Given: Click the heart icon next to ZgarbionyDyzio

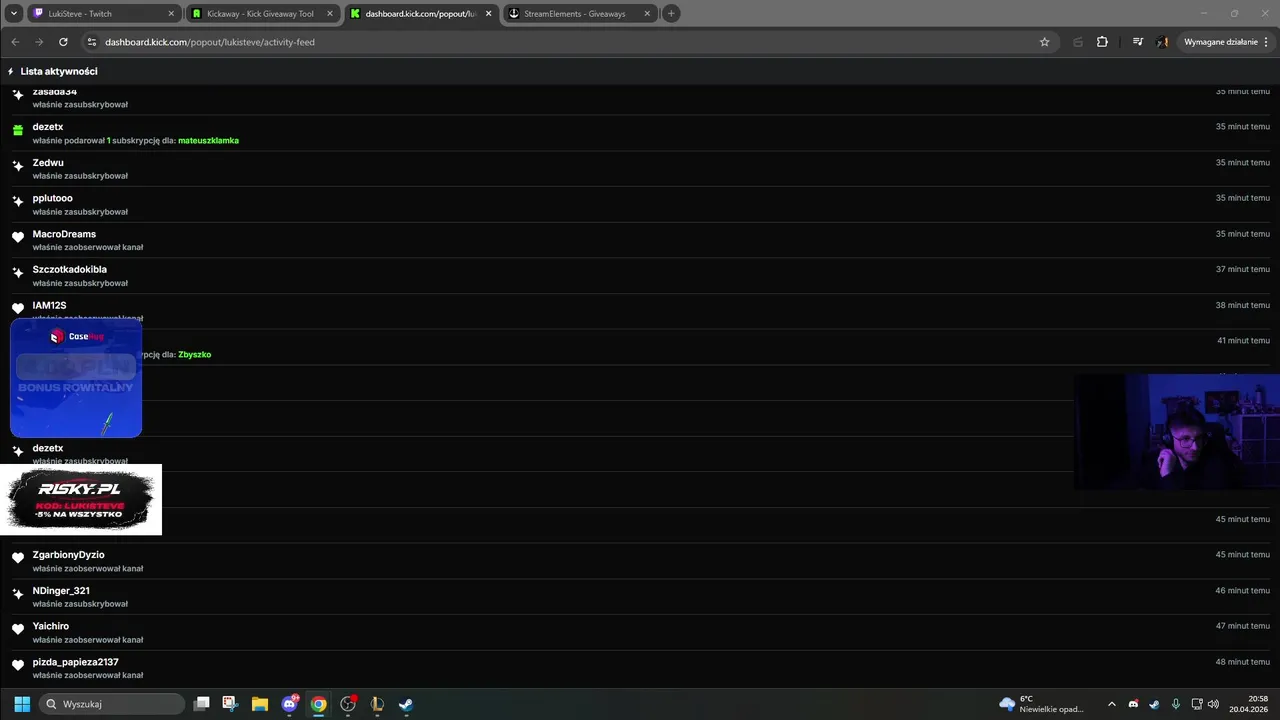Looking at the screenshot, I should 18,558.
